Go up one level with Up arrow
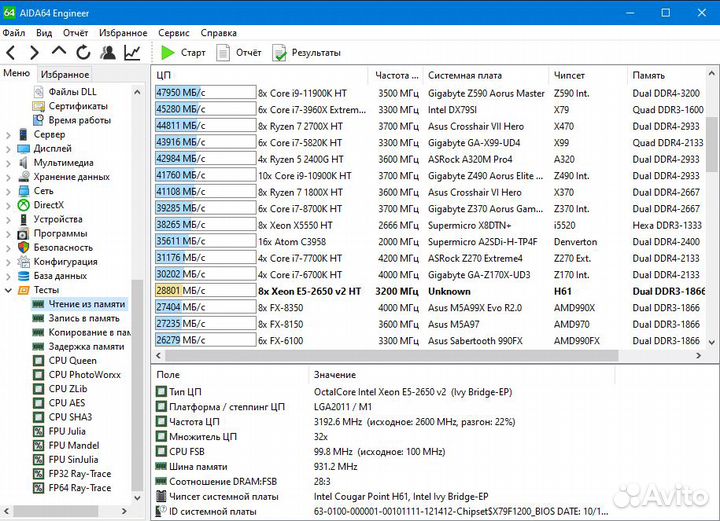This screenshot has height=521, width=720. click(59, 51)
